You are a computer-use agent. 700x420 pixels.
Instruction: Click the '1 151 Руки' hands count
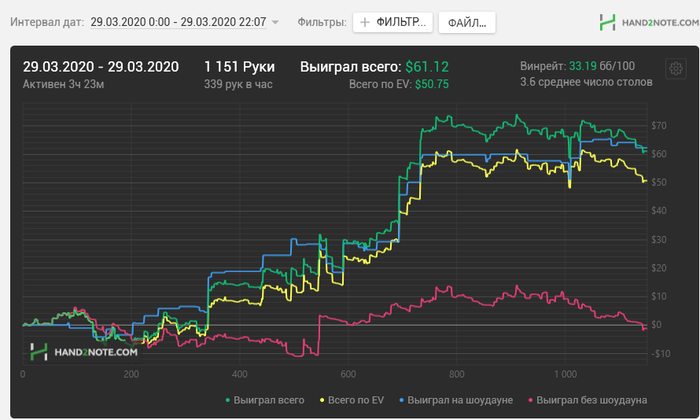[x=239, y=67]
